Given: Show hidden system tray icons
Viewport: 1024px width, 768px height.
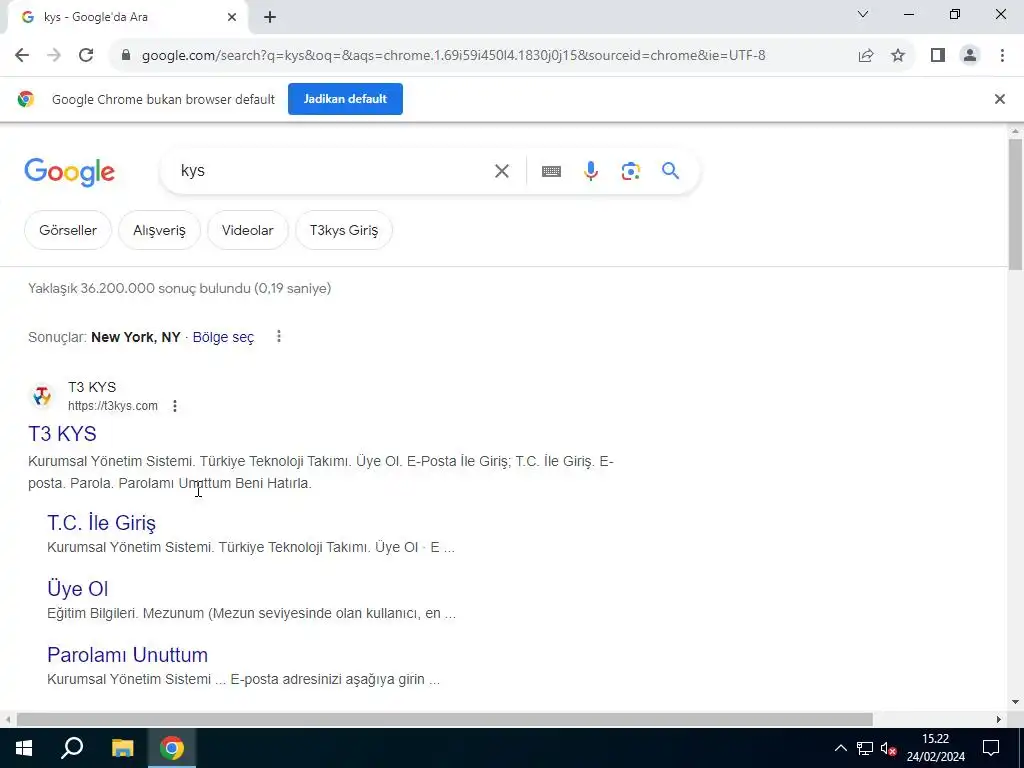Looking at the screenshot, I should tap(840, 748).
